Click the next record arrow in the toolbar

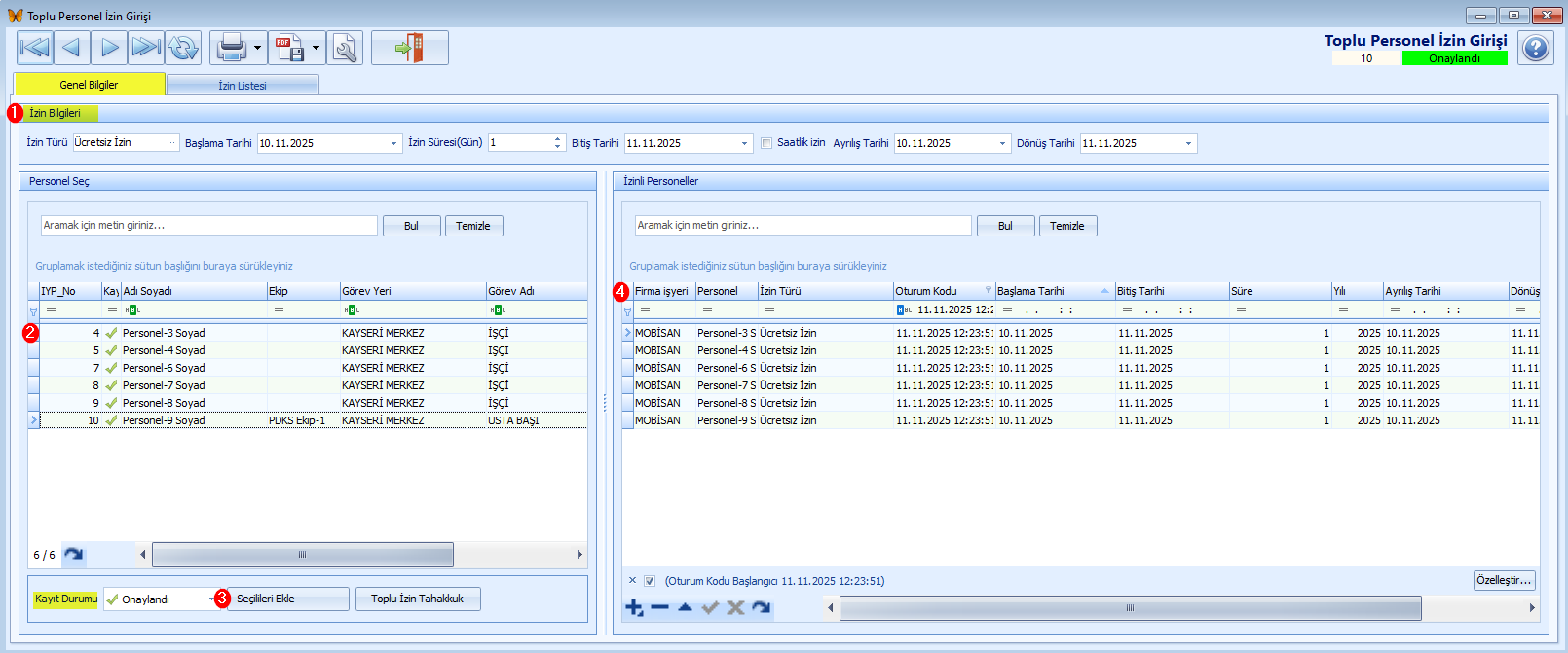tap(109, 48)
